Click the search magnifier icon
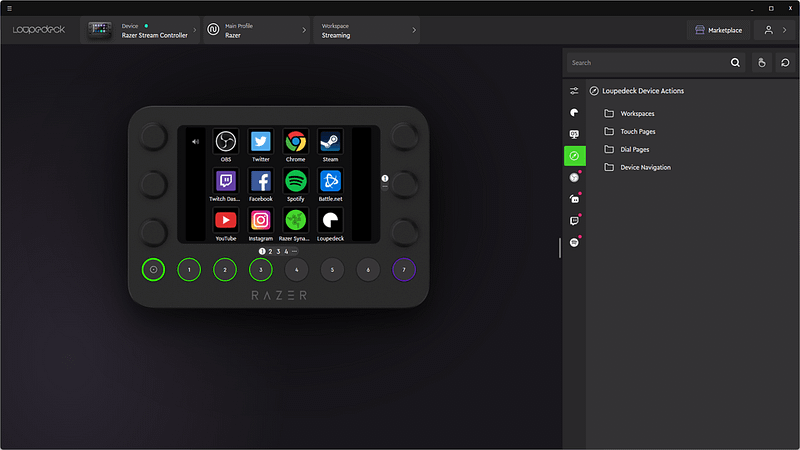The image size is (800, 450). (x=735, y=63)
